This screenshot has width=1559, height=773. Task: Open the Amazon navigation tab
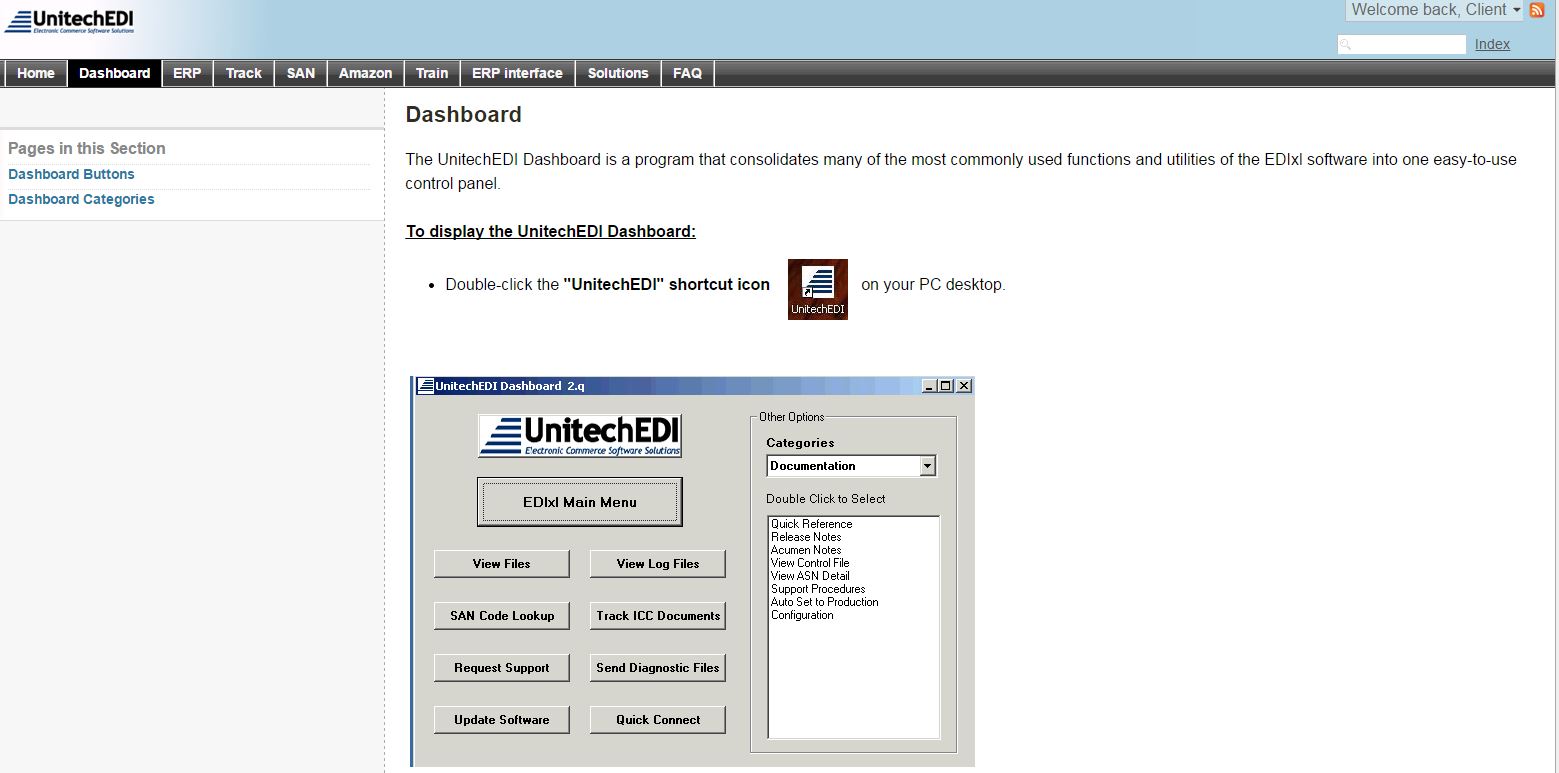(x=366, y=73)
